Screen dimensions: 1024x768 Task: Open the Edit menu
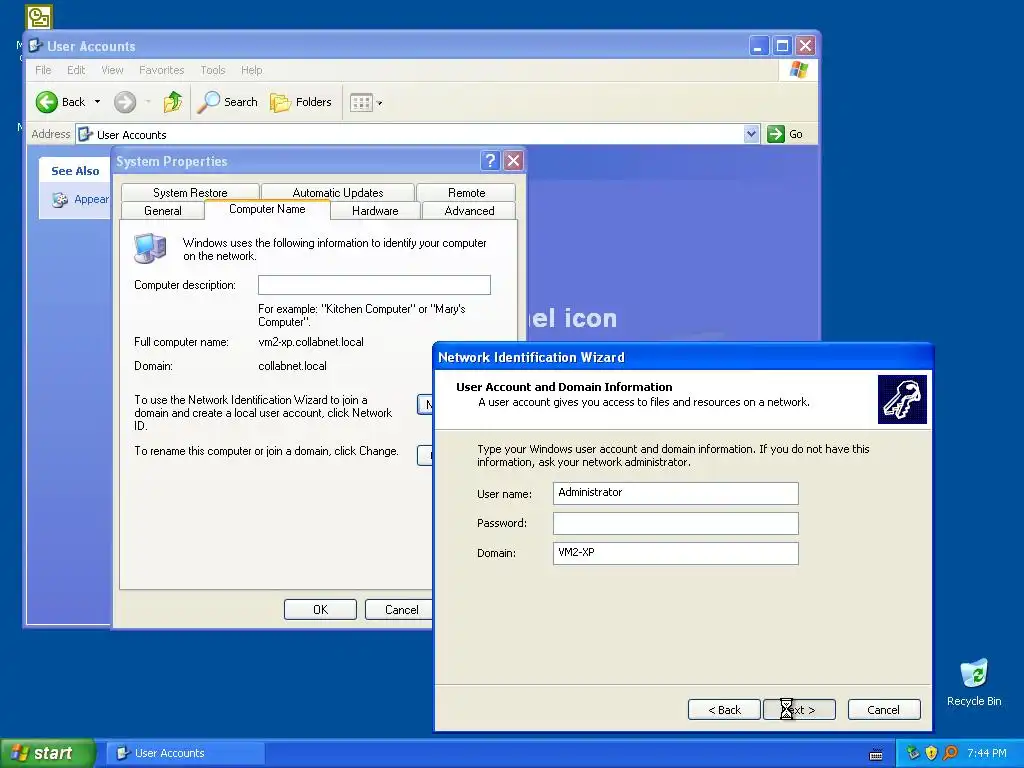(76, 70)
